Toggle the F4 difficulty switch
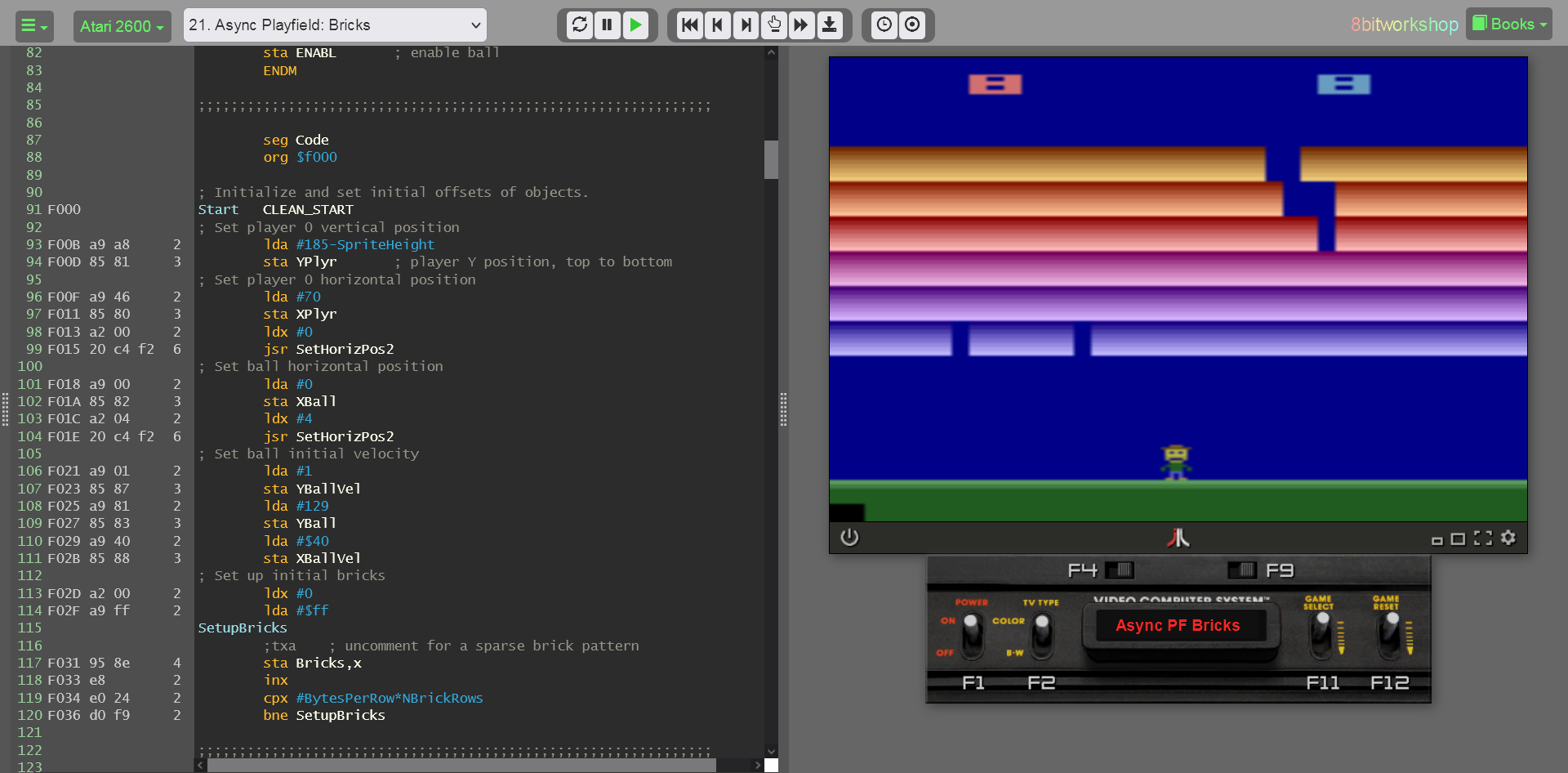 tap(1119, 570)
